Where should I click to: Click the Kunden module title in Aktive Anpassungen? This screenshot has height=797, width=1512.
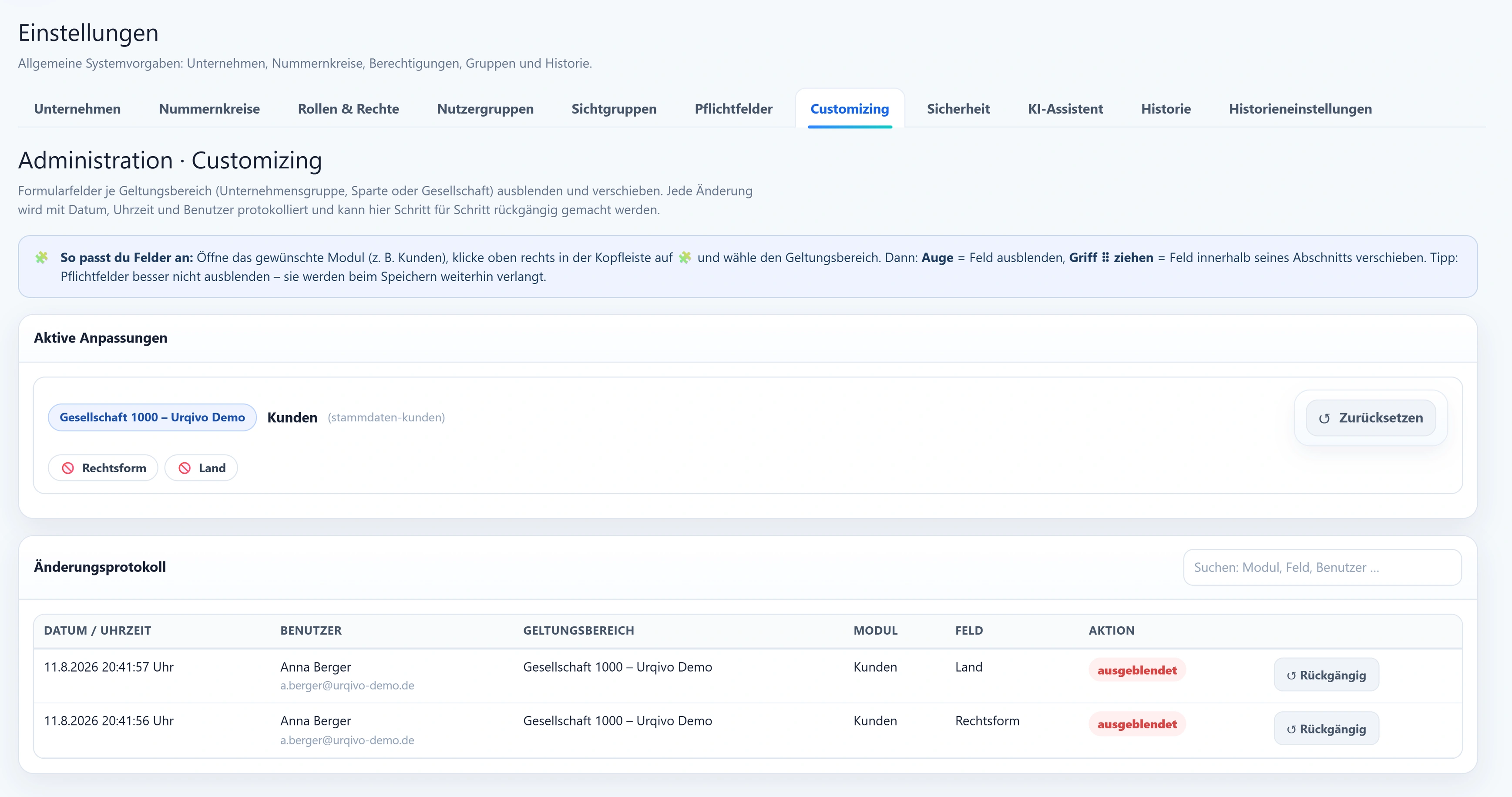[292, 417]
